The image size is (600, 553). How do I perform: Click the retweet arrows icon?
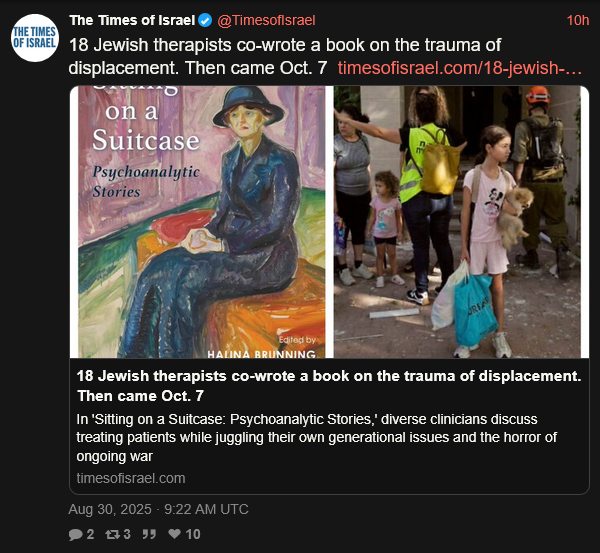[112, 534]
